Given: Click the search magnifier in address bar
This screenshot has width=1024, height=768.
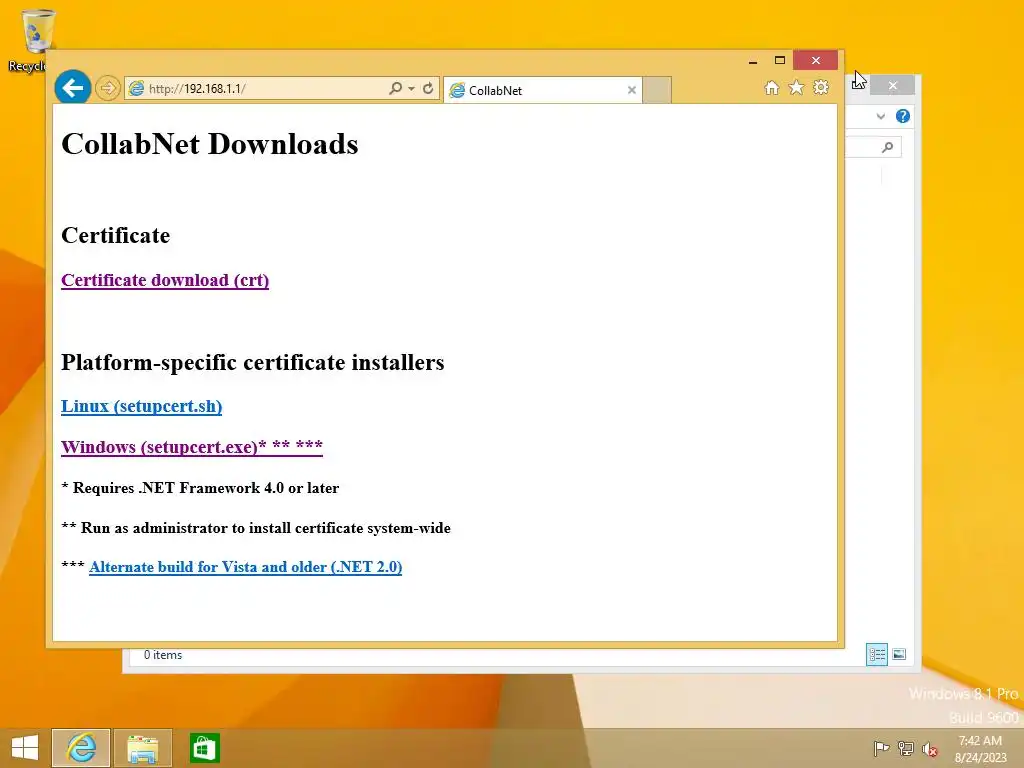Looking at the screenshot, I should [395, 88].
